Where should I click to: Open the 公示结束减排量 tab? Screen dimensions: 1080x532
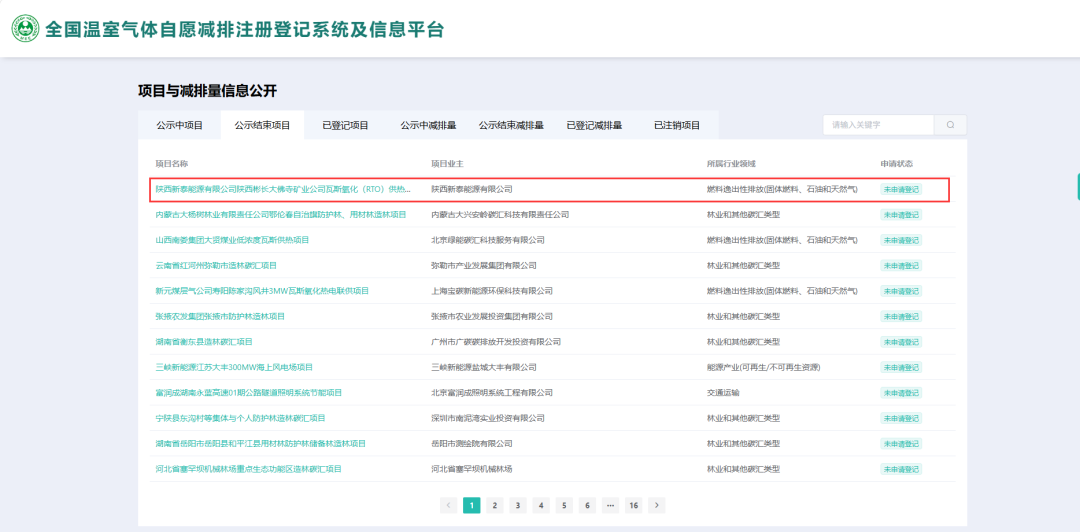[511, 125]
